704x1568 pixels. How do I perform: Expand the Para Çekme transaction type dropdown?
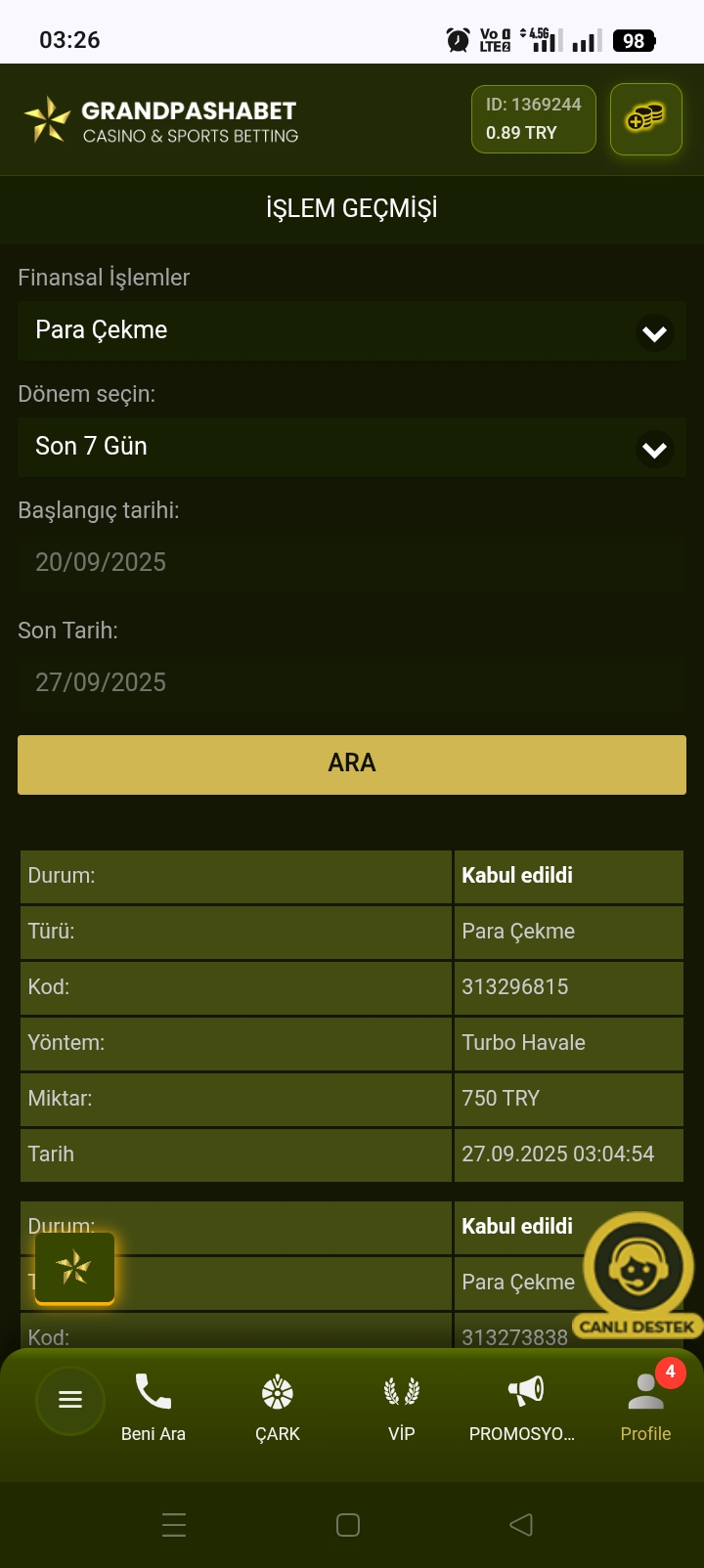332,330
